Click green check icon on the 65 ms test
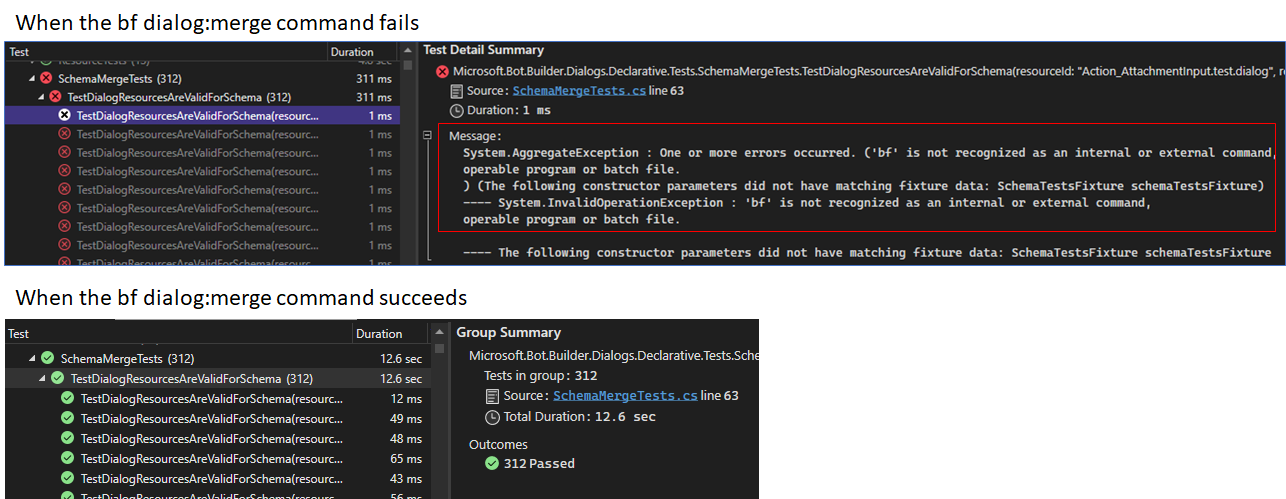This screenshot has height=499, width=1286. (x=68, y=458)
